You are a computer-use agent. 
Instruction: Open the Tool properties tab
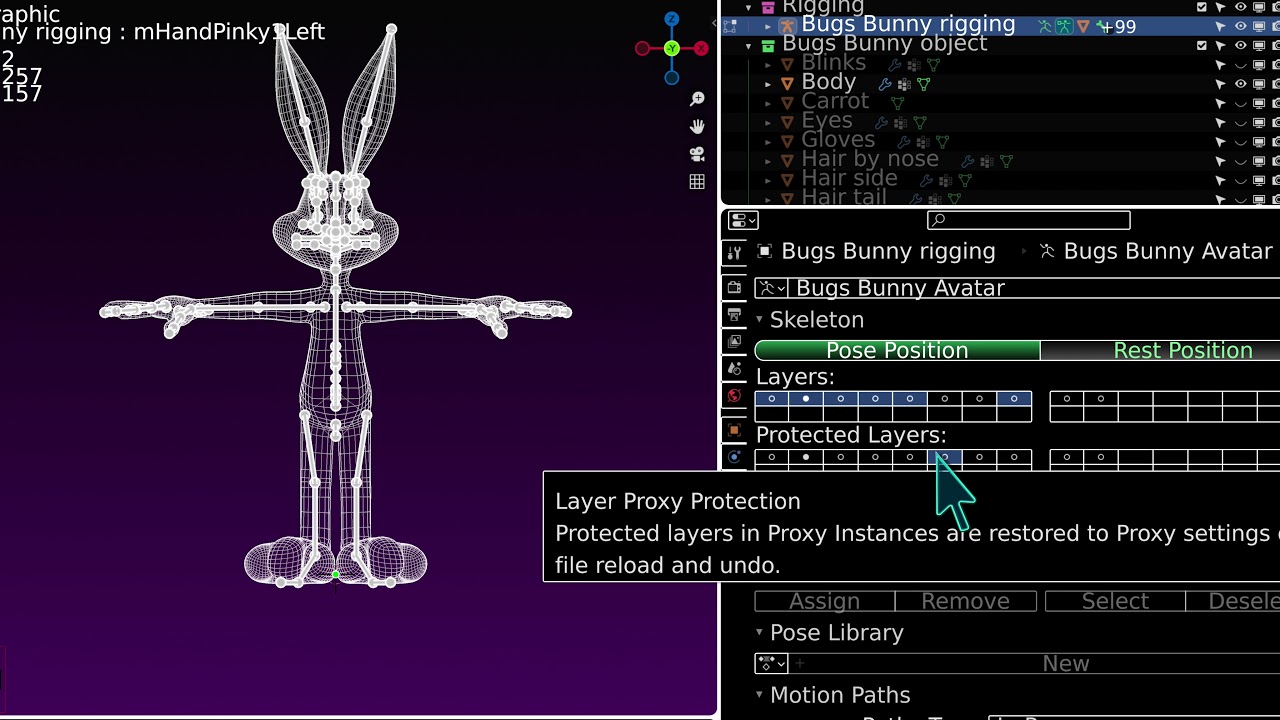(734, 252)
